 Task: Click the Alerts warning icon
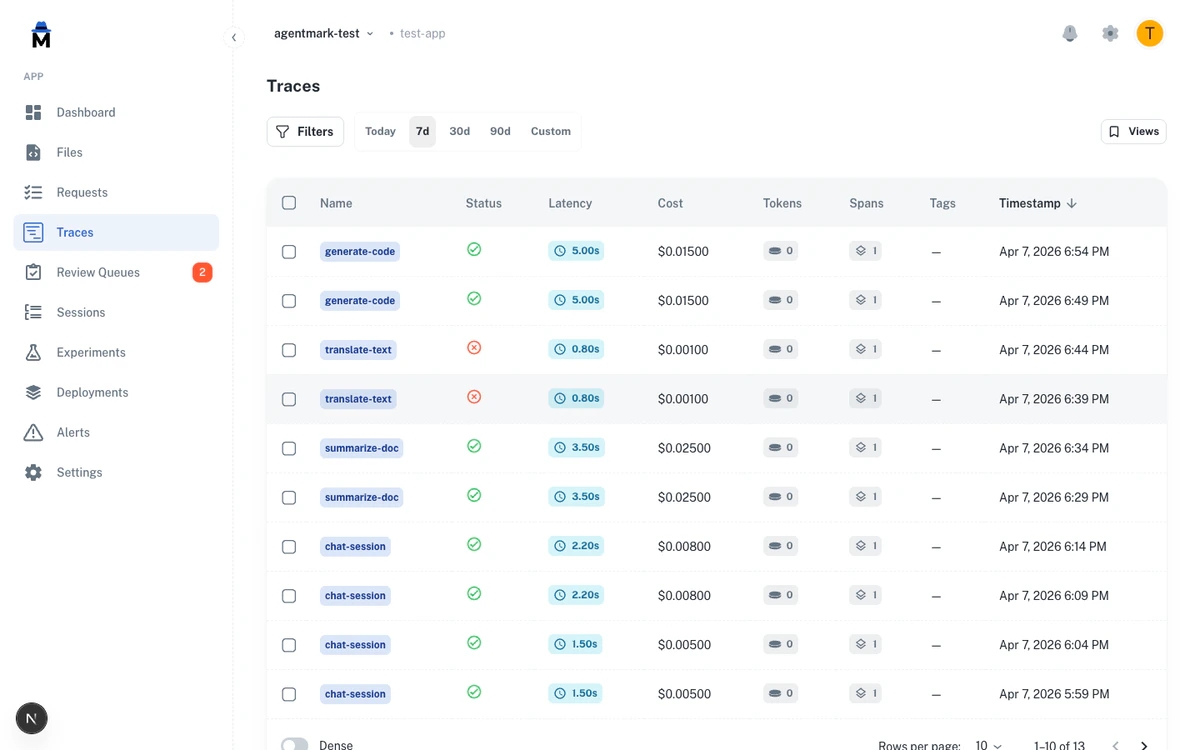[x=33, y=432]
